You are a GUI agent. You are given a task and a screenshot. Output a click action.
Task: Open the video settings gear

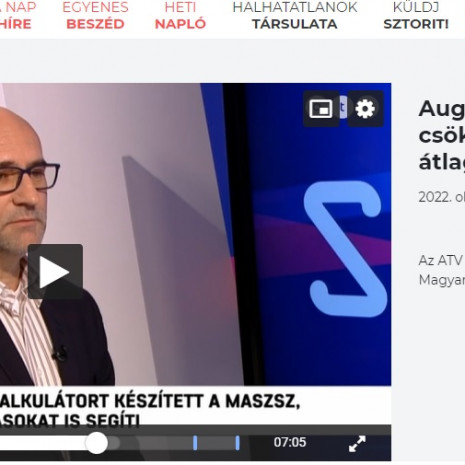pyautogui.click(x=365, y=109)
